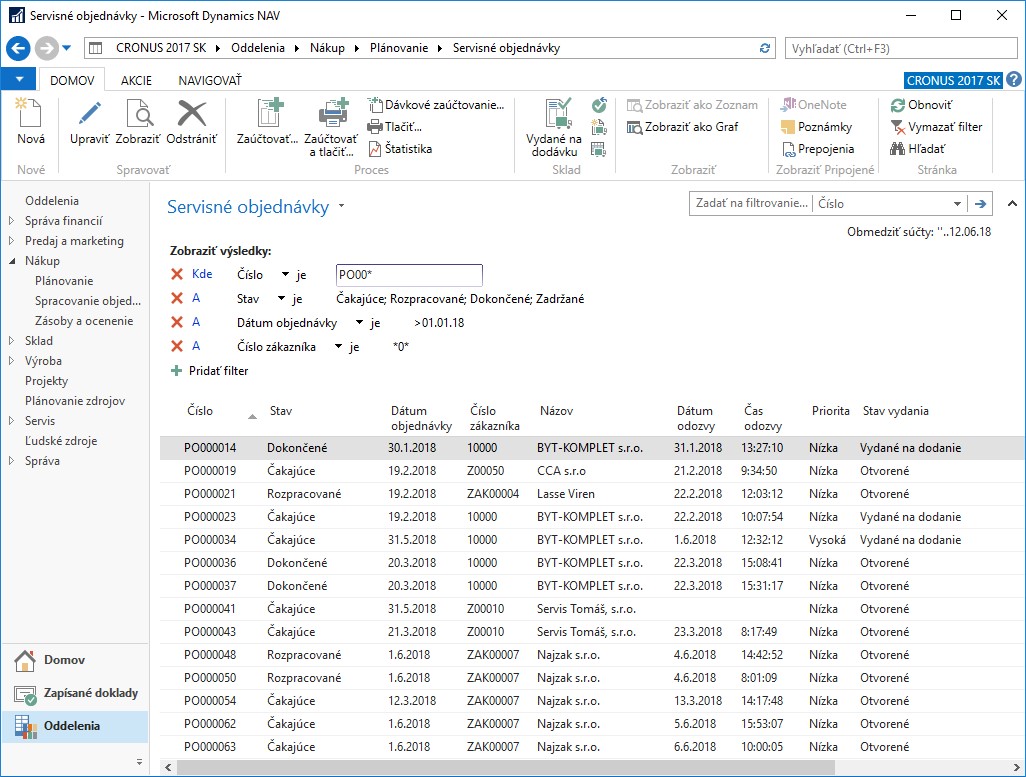Remove the Číslo zákazníka filter row

point(177,346)
